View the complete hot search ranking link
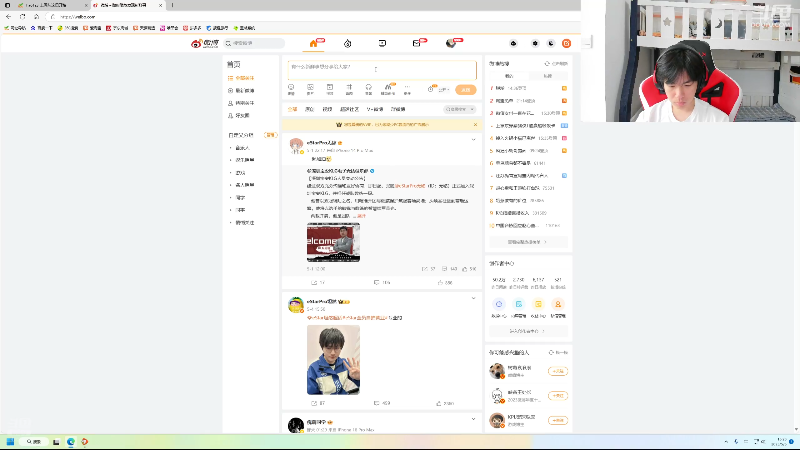 point(528,242)
